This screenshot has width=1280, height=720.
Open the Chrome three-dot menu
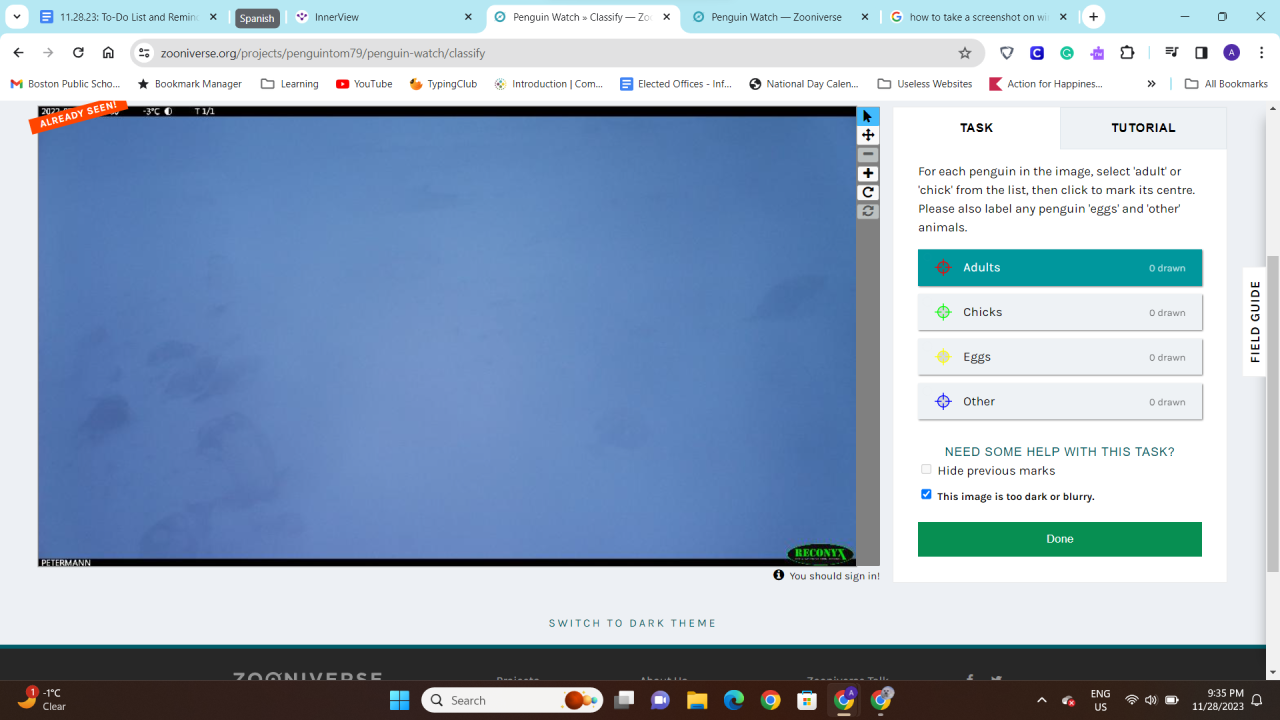pyautogui.click(x=1260, y=53)
